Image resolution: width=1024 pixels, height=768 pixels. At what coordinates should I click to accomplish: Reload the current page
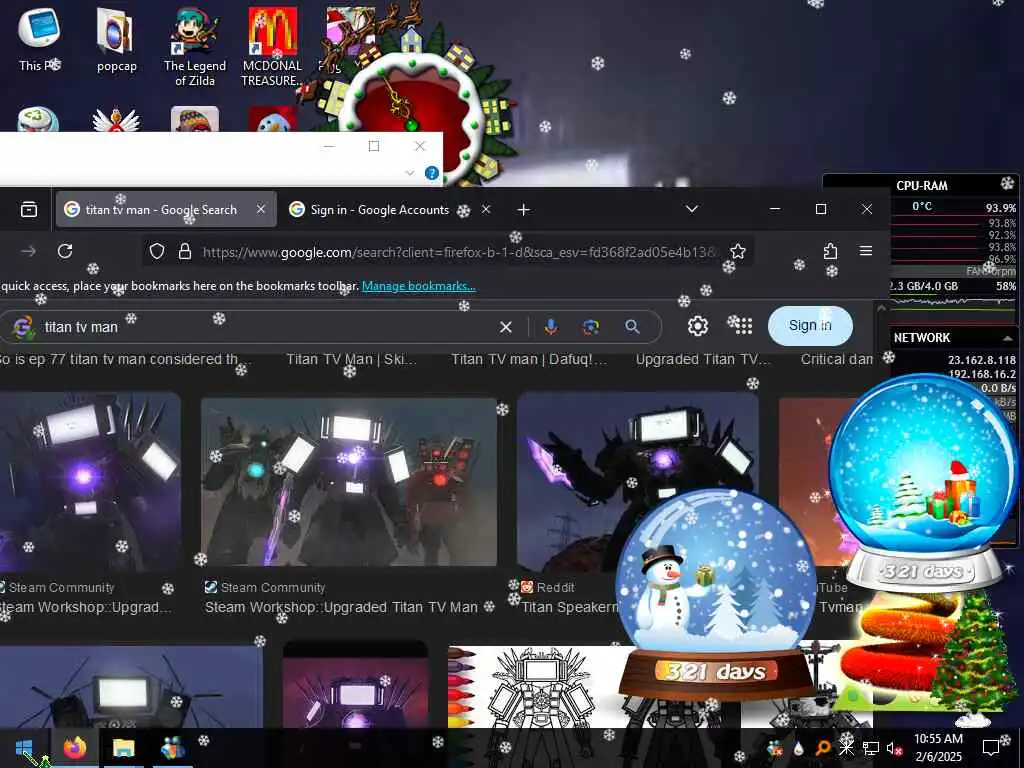pos(65,251)
